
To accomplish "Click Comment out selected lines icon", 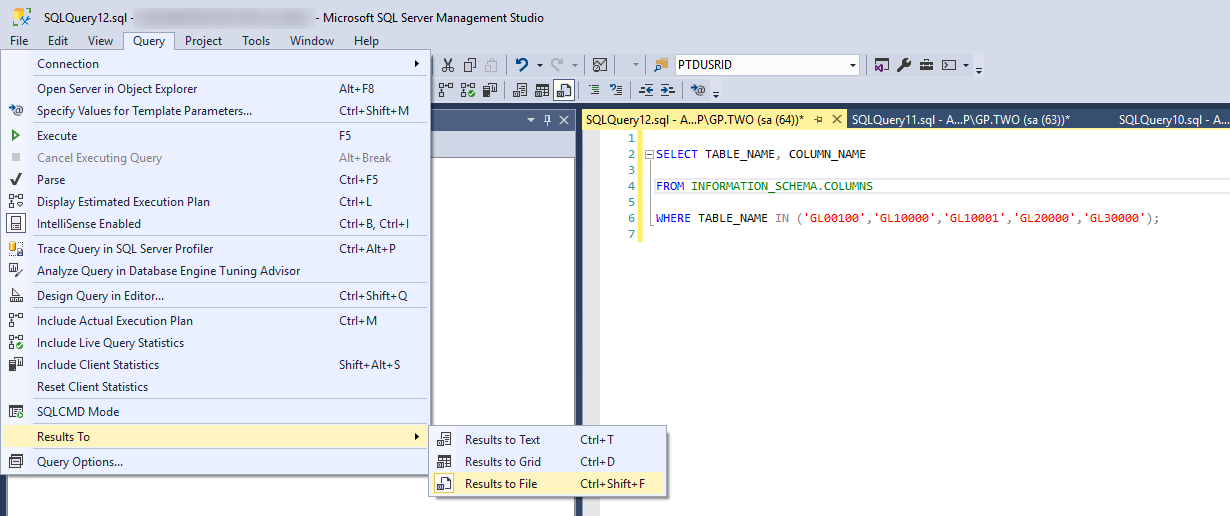I will (x=594, y=90).
